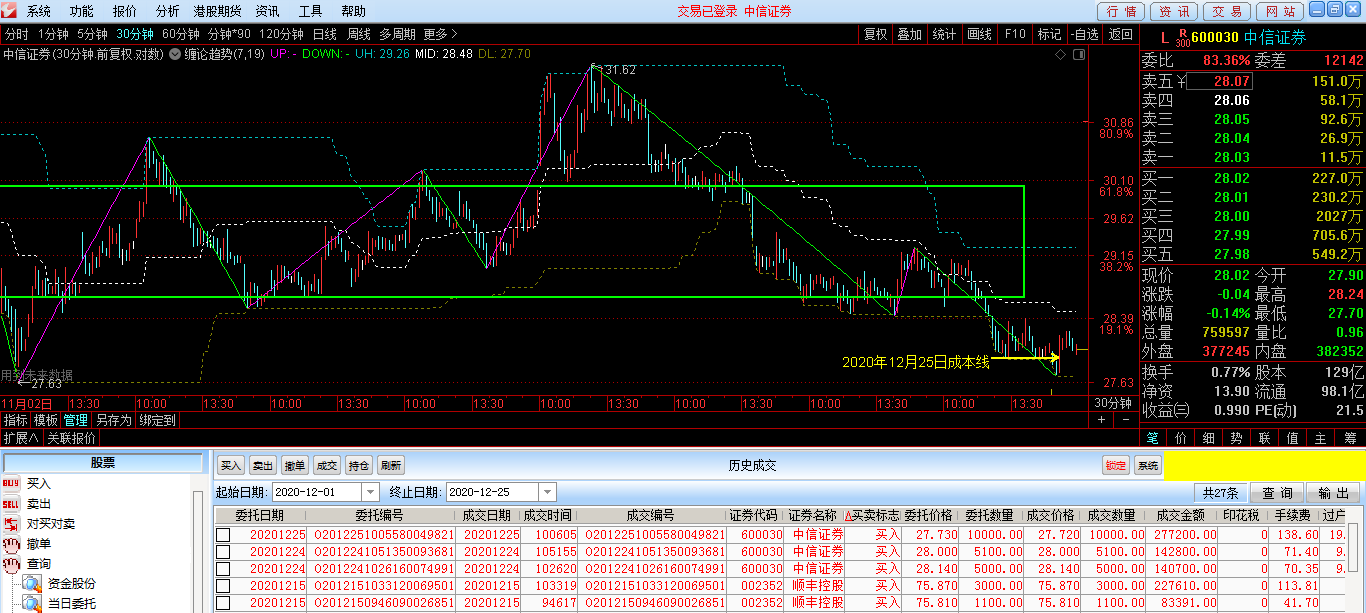Open indicator settings circle icon beside 缠论趋势
The height and width of the screenshot is (613, 1366).
tap(176, 54)
